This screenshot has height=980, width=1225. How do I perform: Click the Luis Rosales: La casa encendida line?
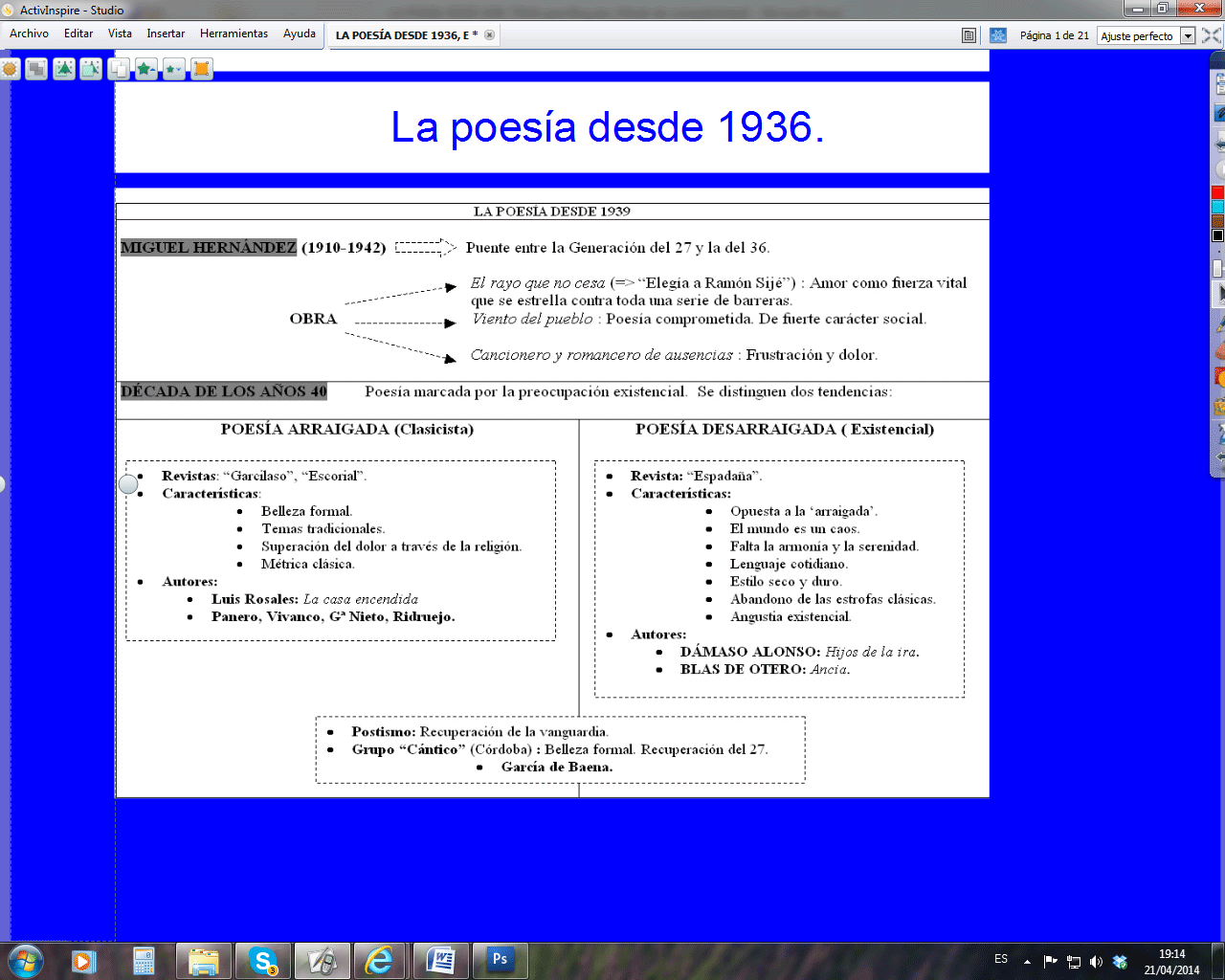click(315, 599)
